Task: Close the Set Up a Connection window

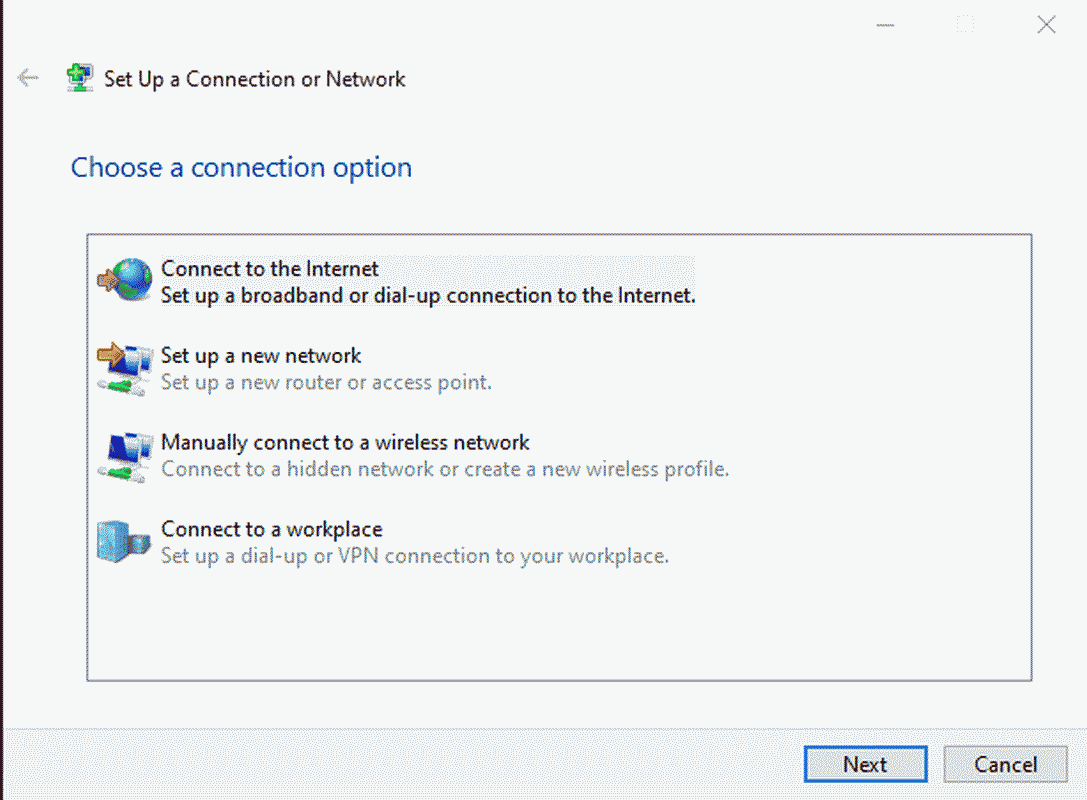Action: coord(1046,25)
